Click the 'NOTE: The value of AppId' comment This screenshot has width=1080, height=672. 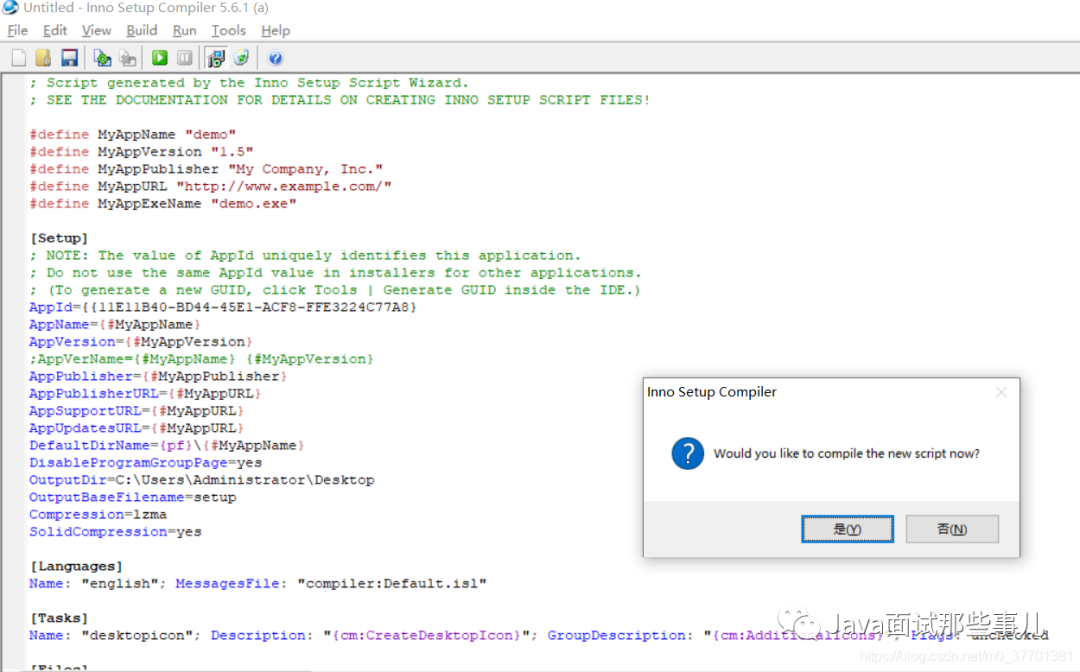pos(305,255)
